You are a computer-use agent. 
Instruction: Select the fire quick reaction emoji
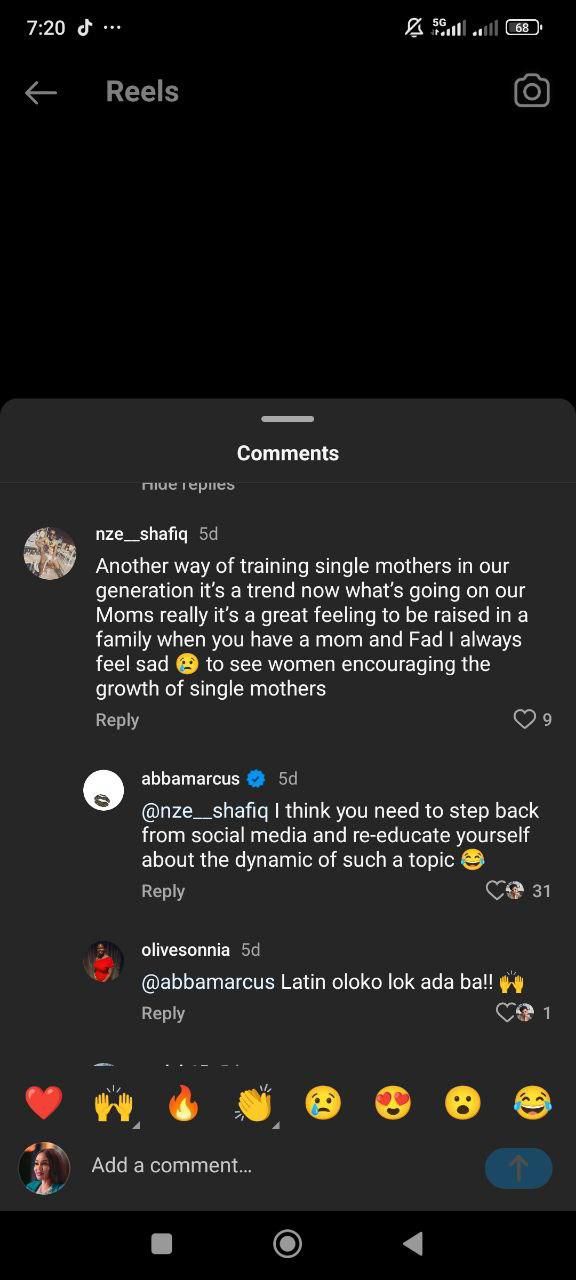pos(183,1102)
